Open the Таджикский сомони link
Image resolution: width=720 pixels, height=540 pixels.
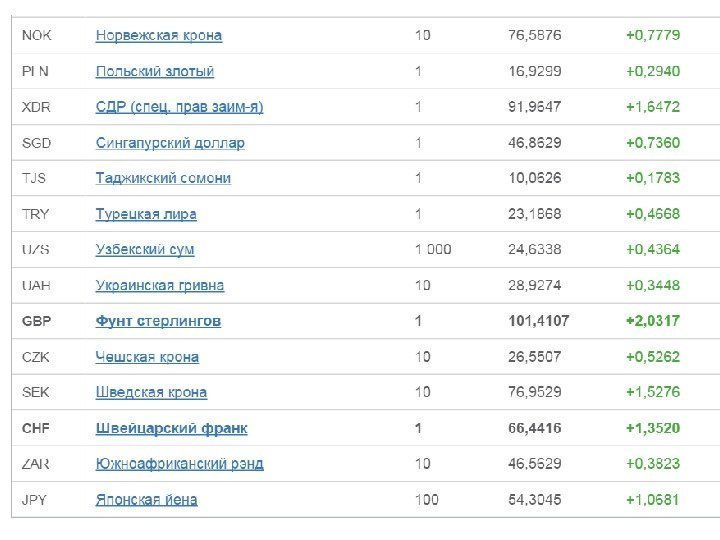pos(163,178)
